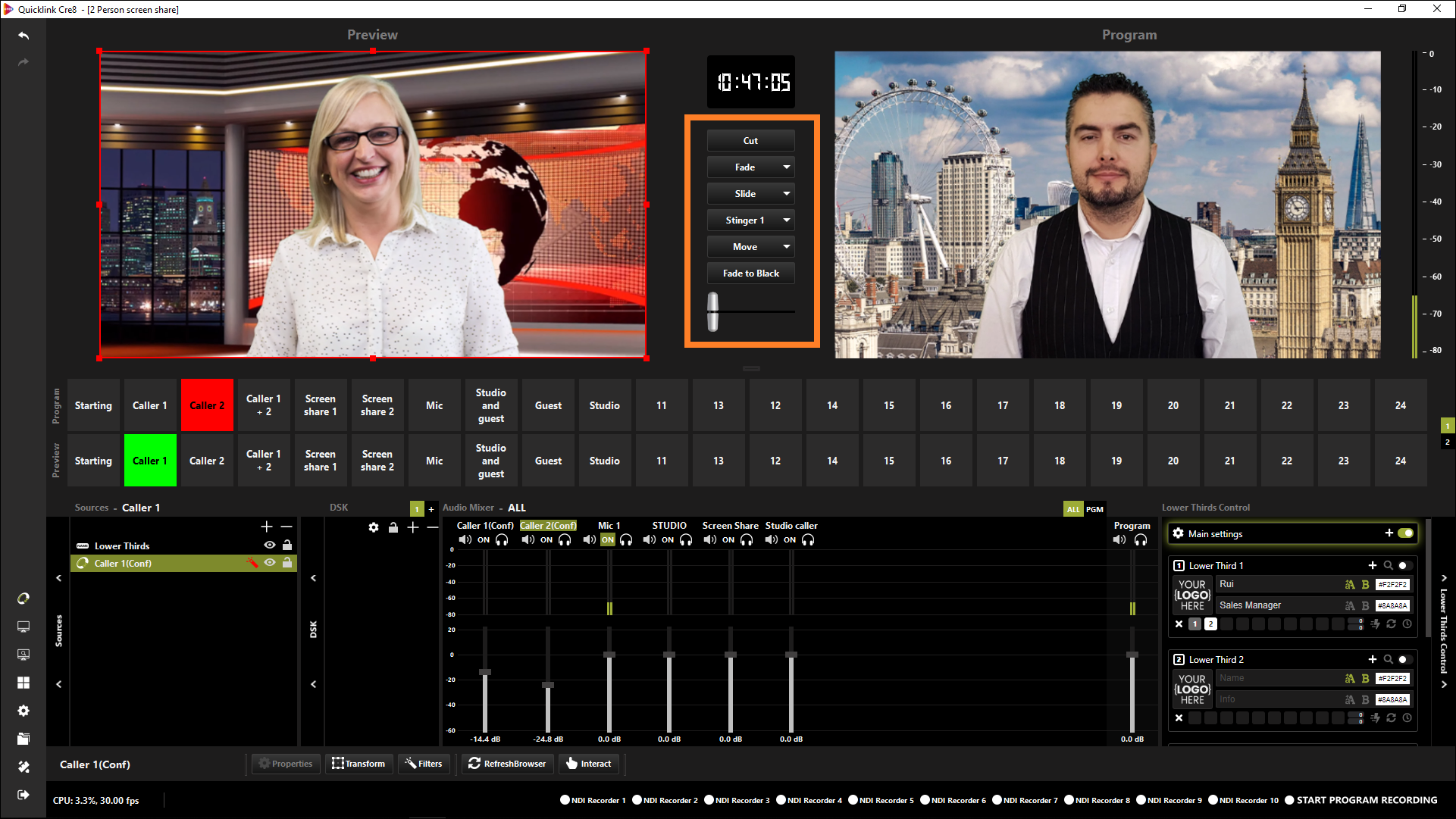Open the Fade transition dropdown arrow
Screen dimensions: 1456x819
point(786,167)
